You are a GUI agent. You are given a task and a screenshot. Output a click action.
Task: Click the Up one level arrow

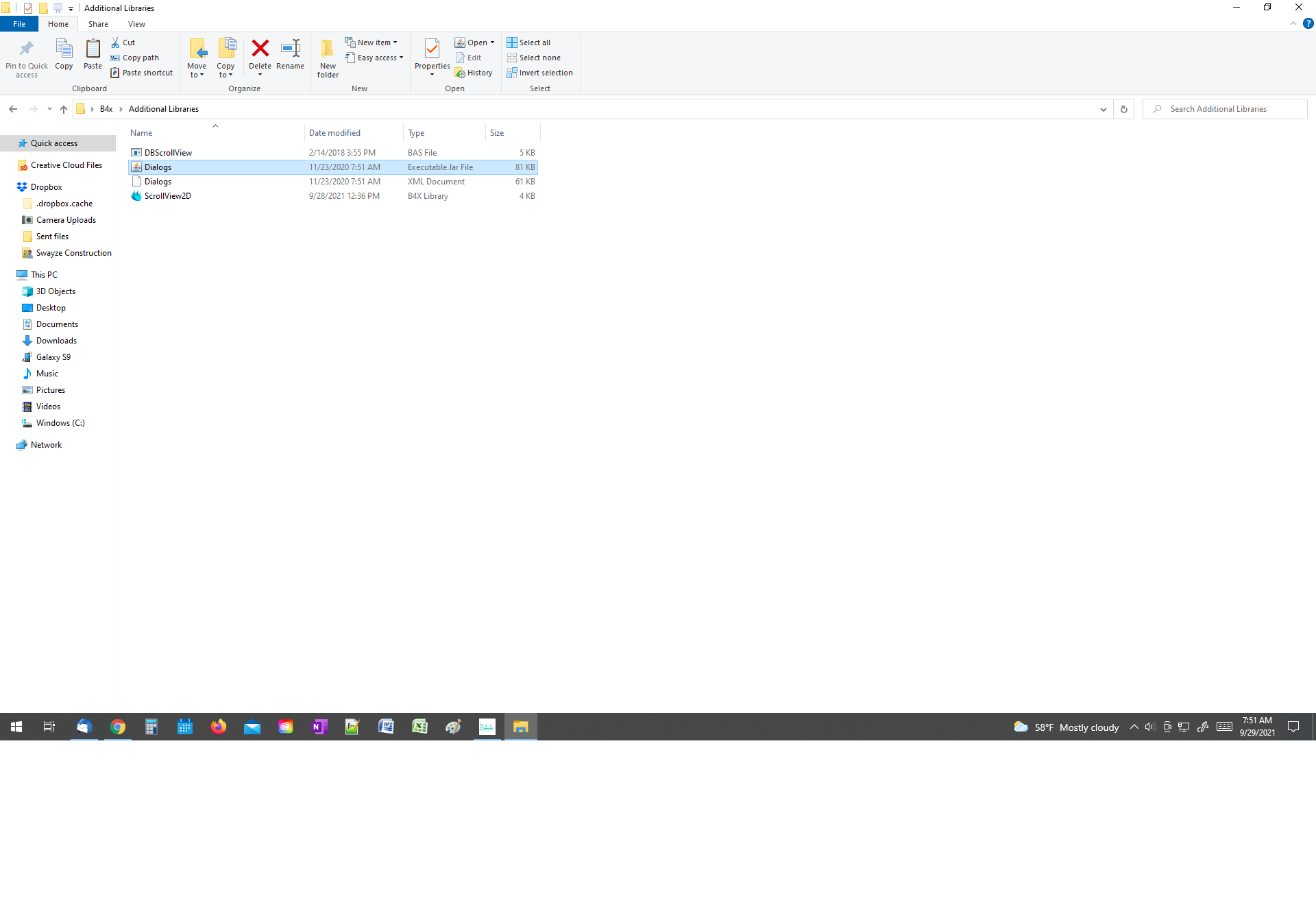pos(64,109)
